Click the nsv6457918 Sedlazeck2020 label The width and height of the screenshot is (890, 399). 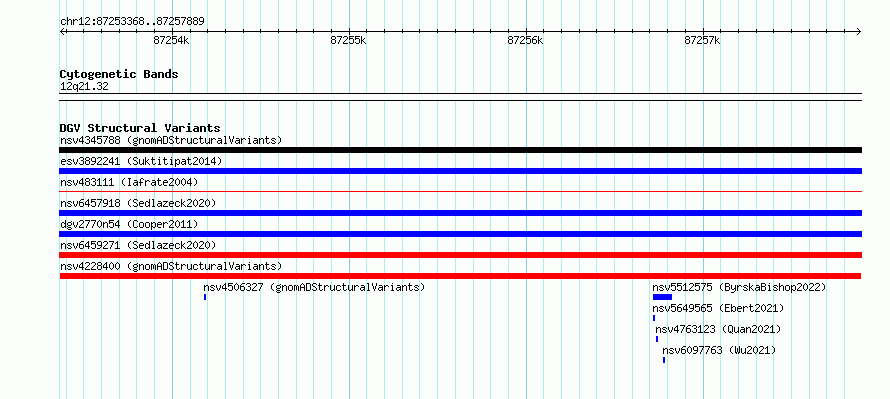[x=138, y=203]
